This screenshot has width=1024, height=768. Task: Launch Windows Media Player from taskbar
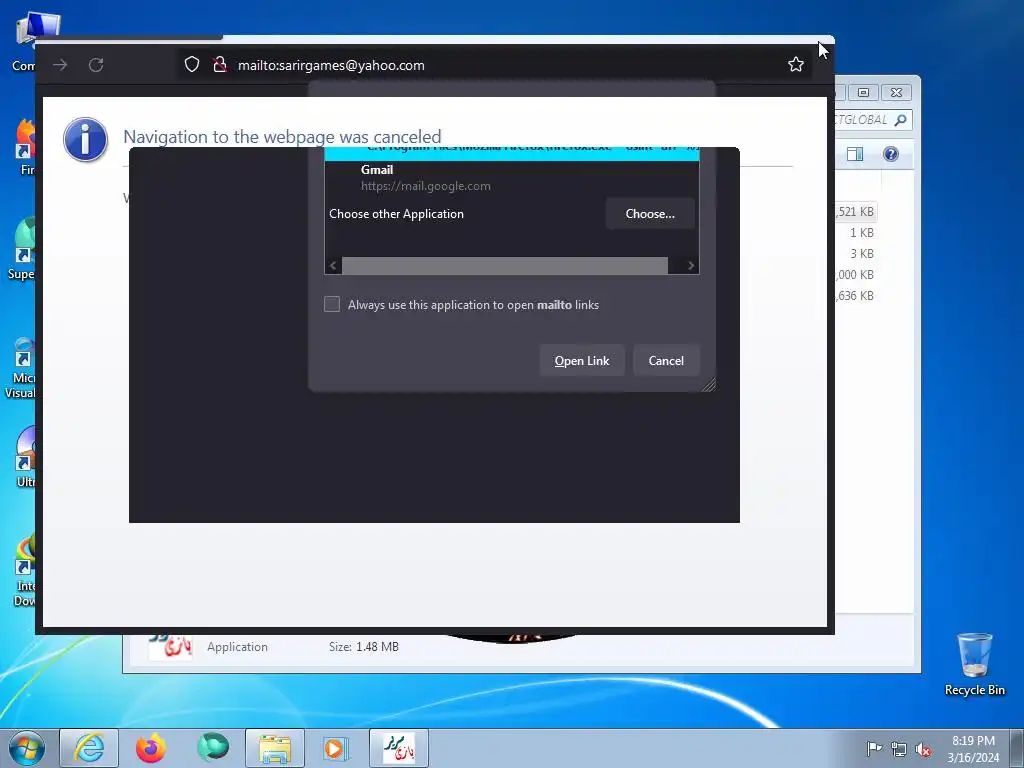click(x=337, y=748)
